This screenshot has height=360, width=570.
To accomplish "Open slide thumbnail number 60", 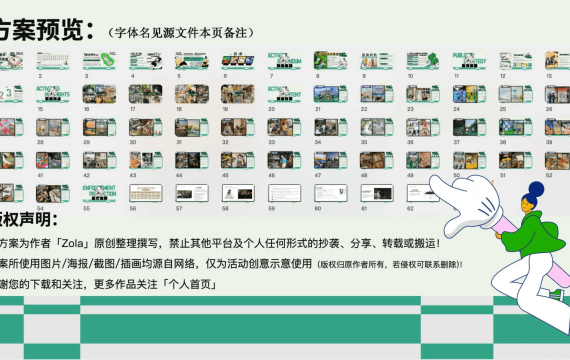I will (330, 193).
